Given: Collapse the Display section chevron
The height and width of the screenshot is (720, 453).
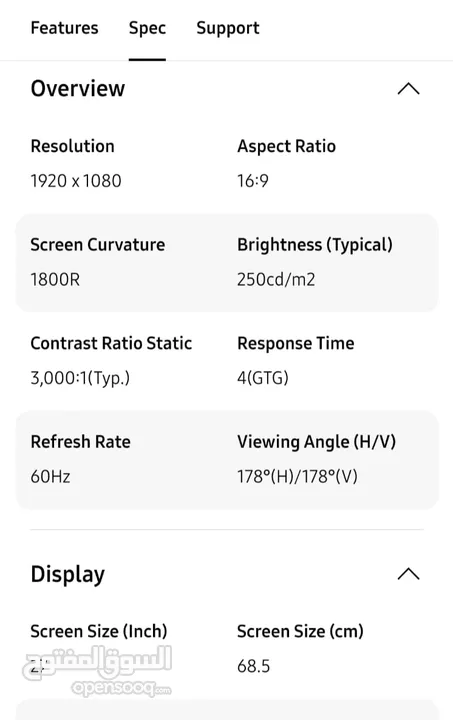Looking at the screenshot, I should click(x=408, y=574).
